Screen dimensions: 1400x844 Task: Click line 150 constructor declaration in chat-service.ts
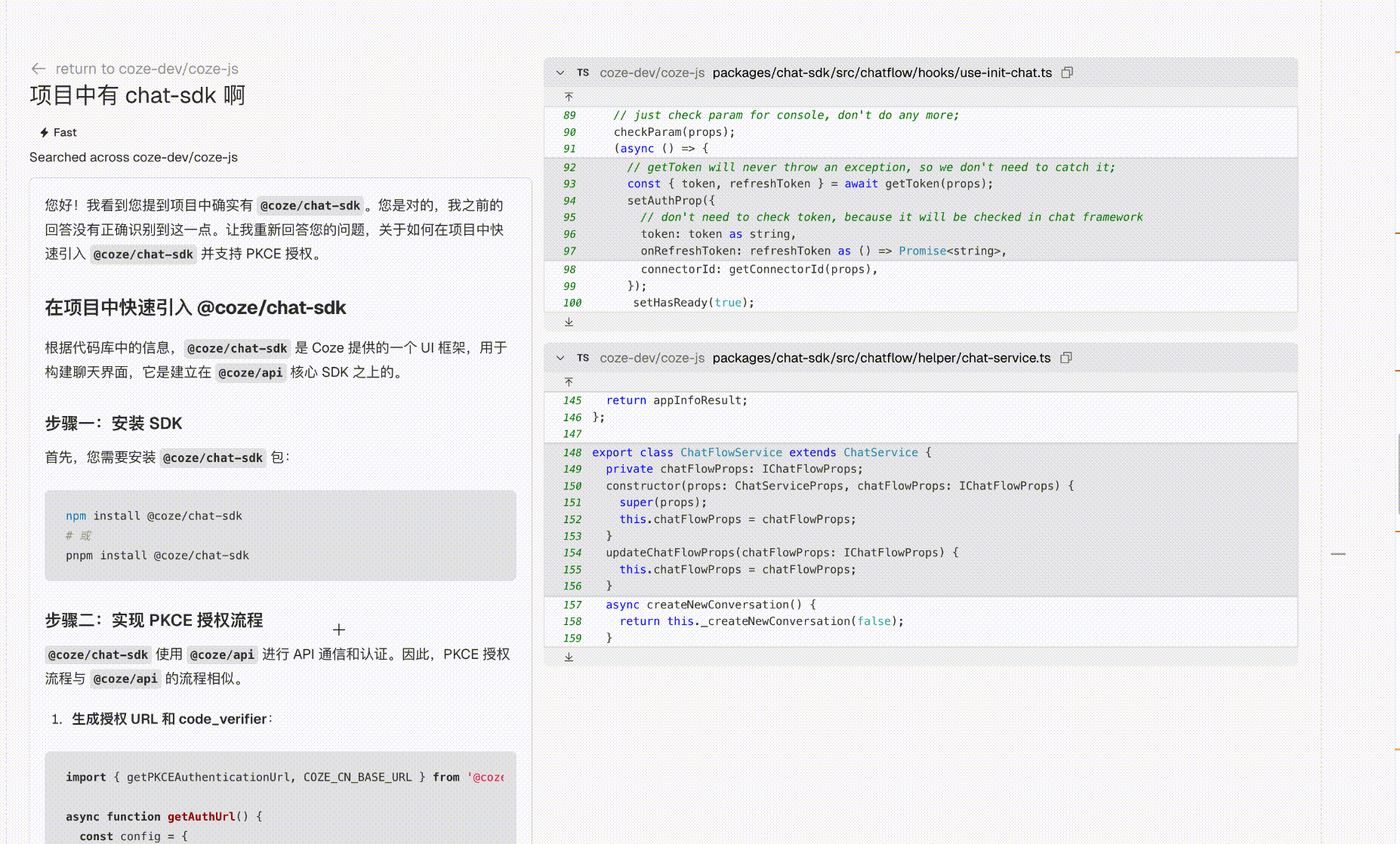(840, 486)
